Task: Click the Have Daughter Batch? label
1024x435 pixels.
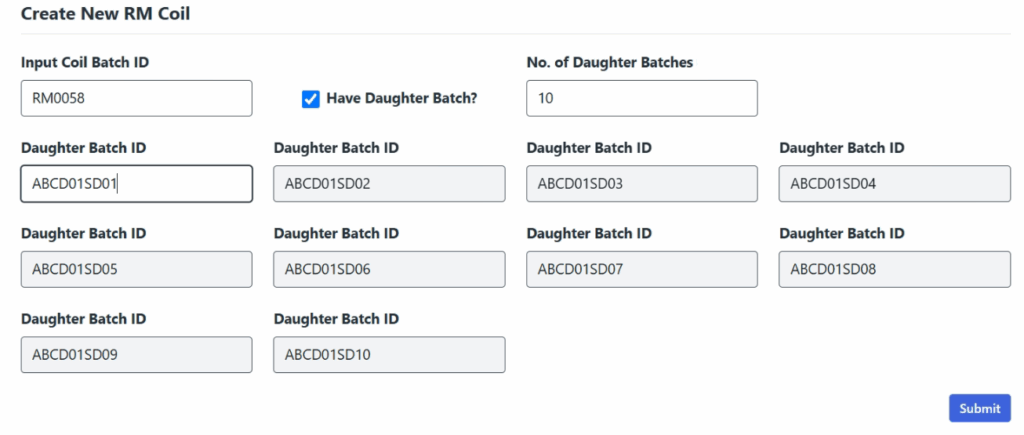Action: tap(402, 98)
